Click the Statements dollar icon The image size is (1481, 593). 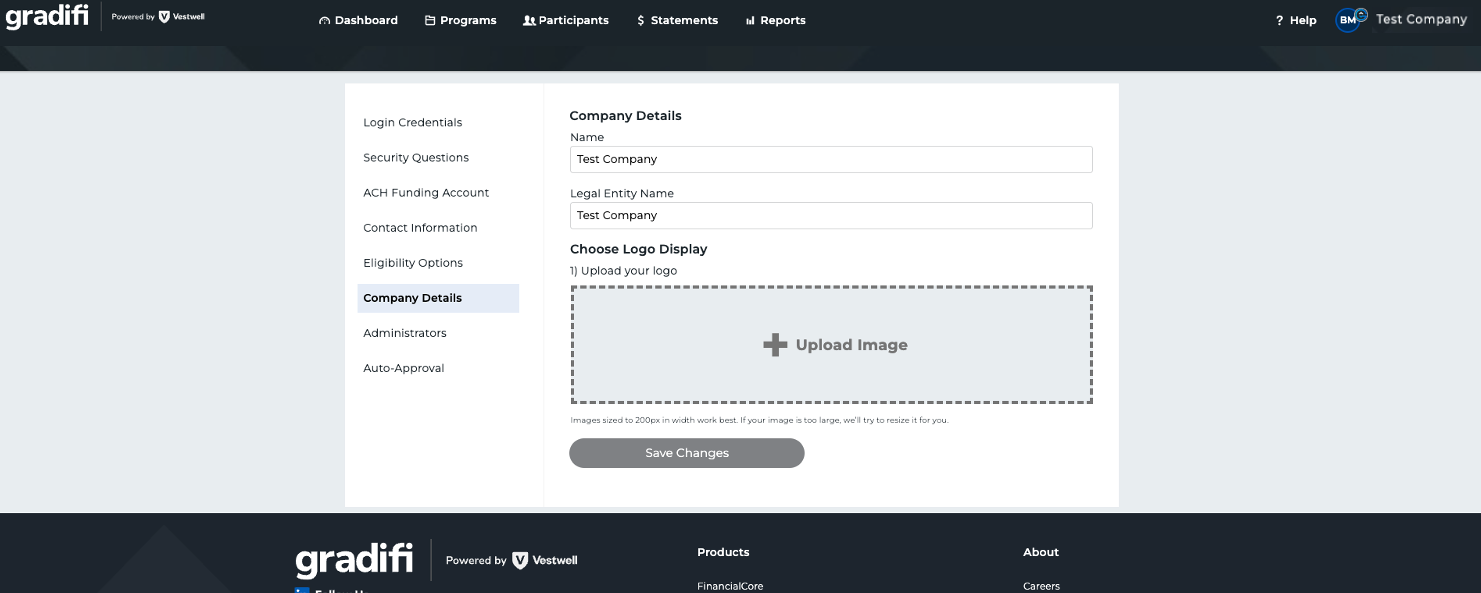(643, 20)
